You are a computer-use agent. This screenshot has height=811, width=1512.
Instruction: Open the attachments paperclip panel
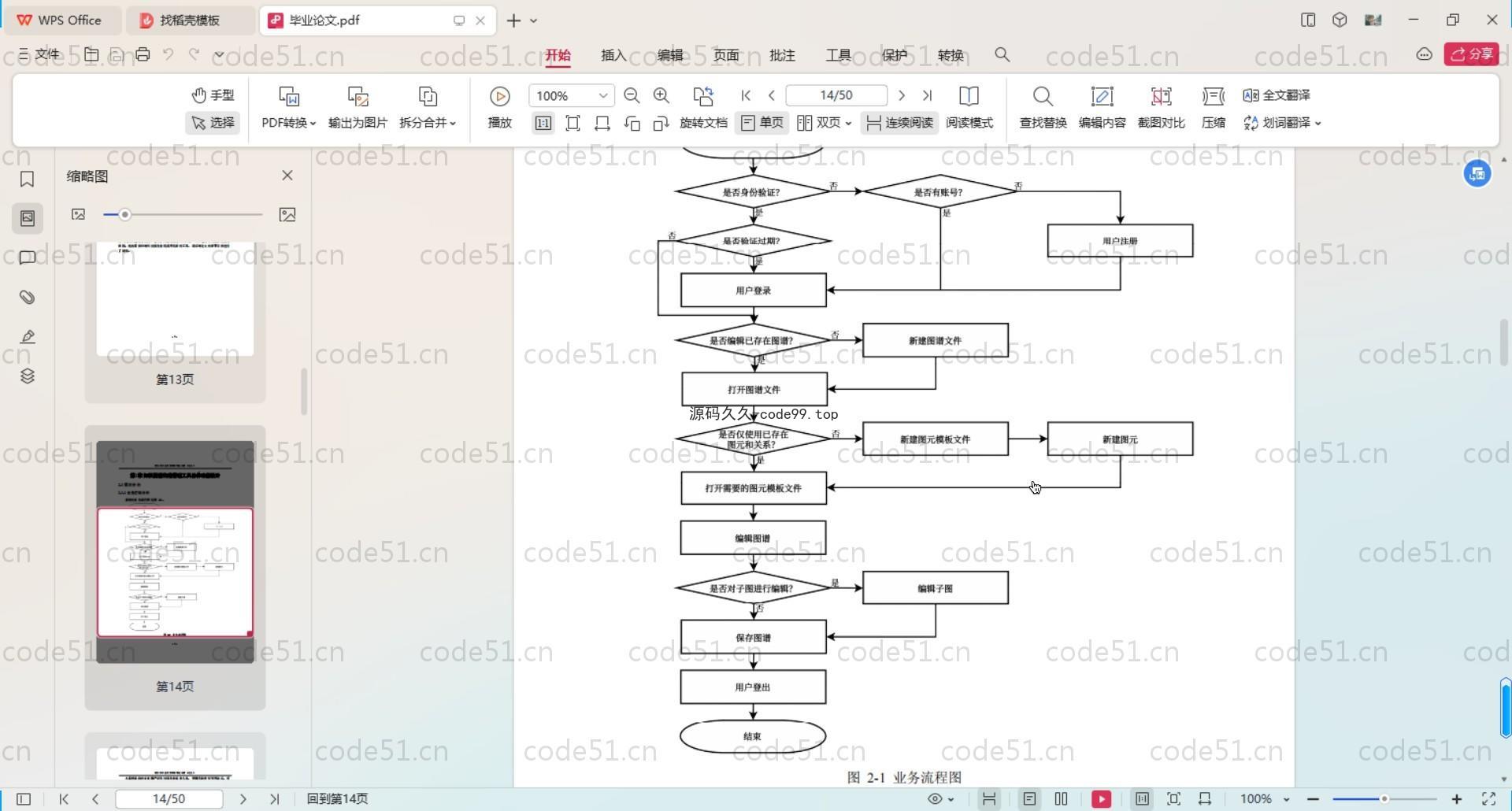point(28,297)
